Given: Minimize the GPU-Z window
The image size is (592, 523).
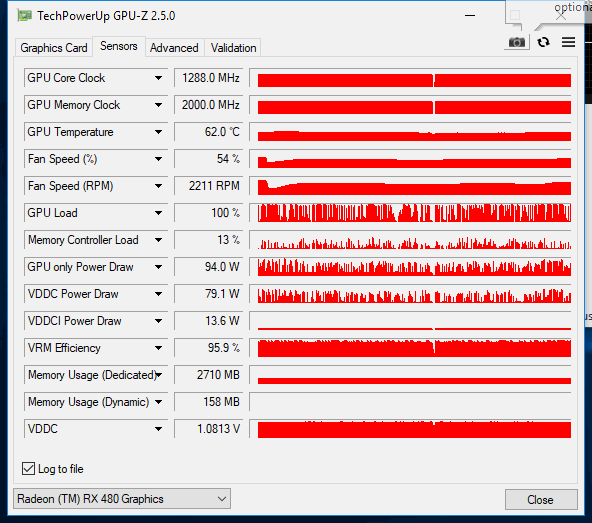Looking at the screenshot, I should [x=470, y=15].
